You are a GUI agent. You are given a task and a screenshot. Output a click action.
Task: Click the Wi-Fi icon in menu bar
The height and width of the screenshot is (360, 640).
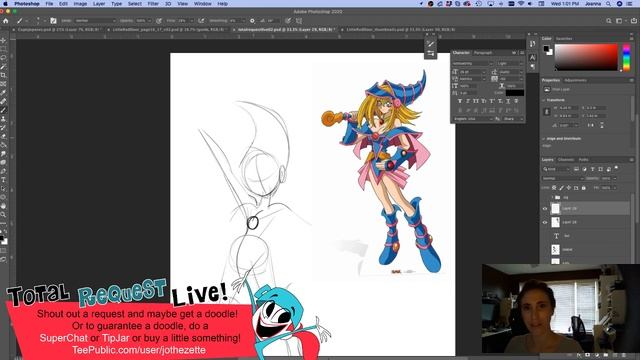point(521,4)
